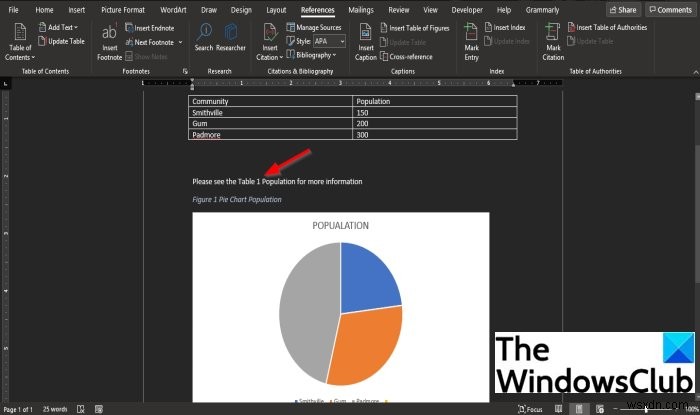Screen dimensions: 700x415
Task: Open the Picture Format tab
Action: 123,10
